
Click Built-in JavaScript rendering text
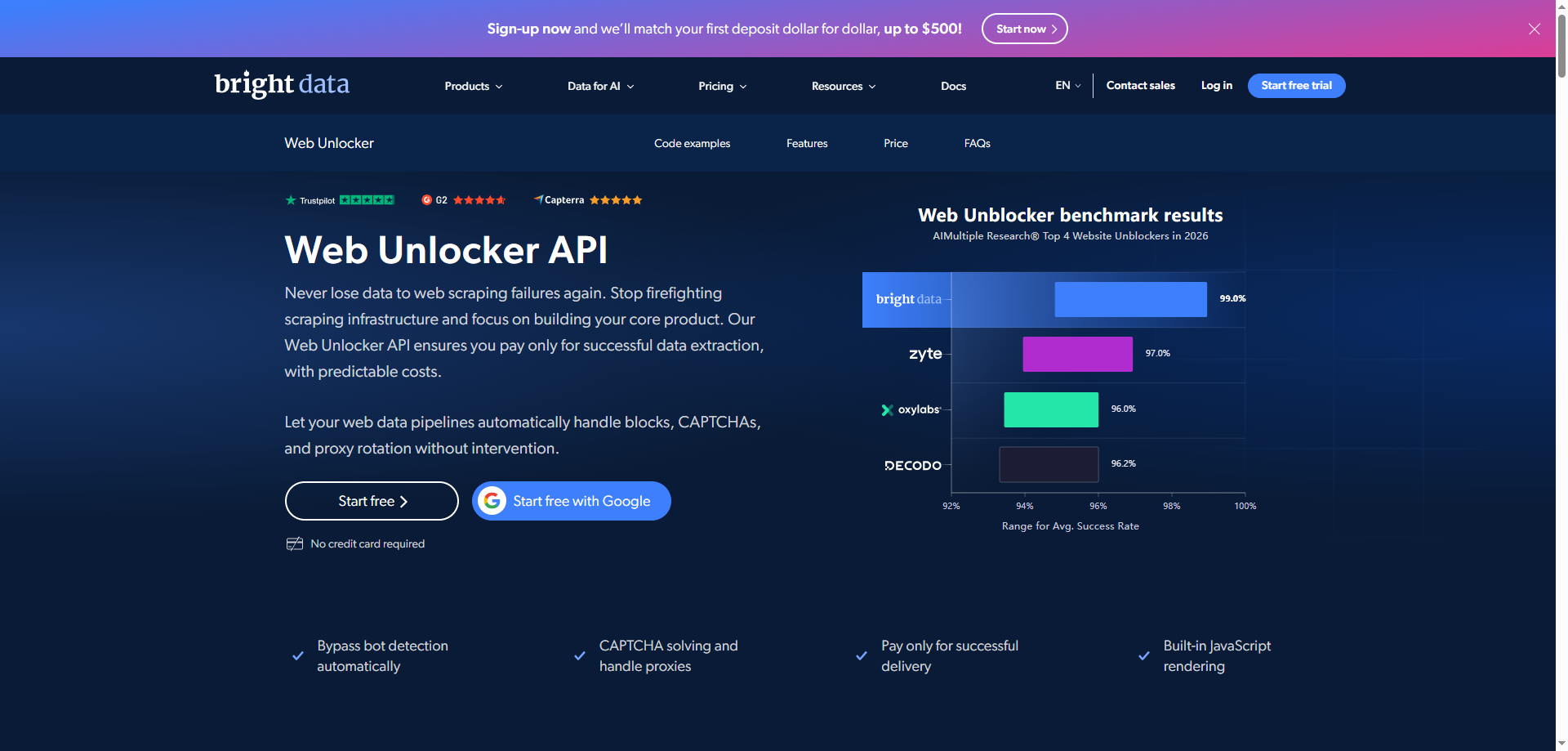click(x=1218, y=656)
